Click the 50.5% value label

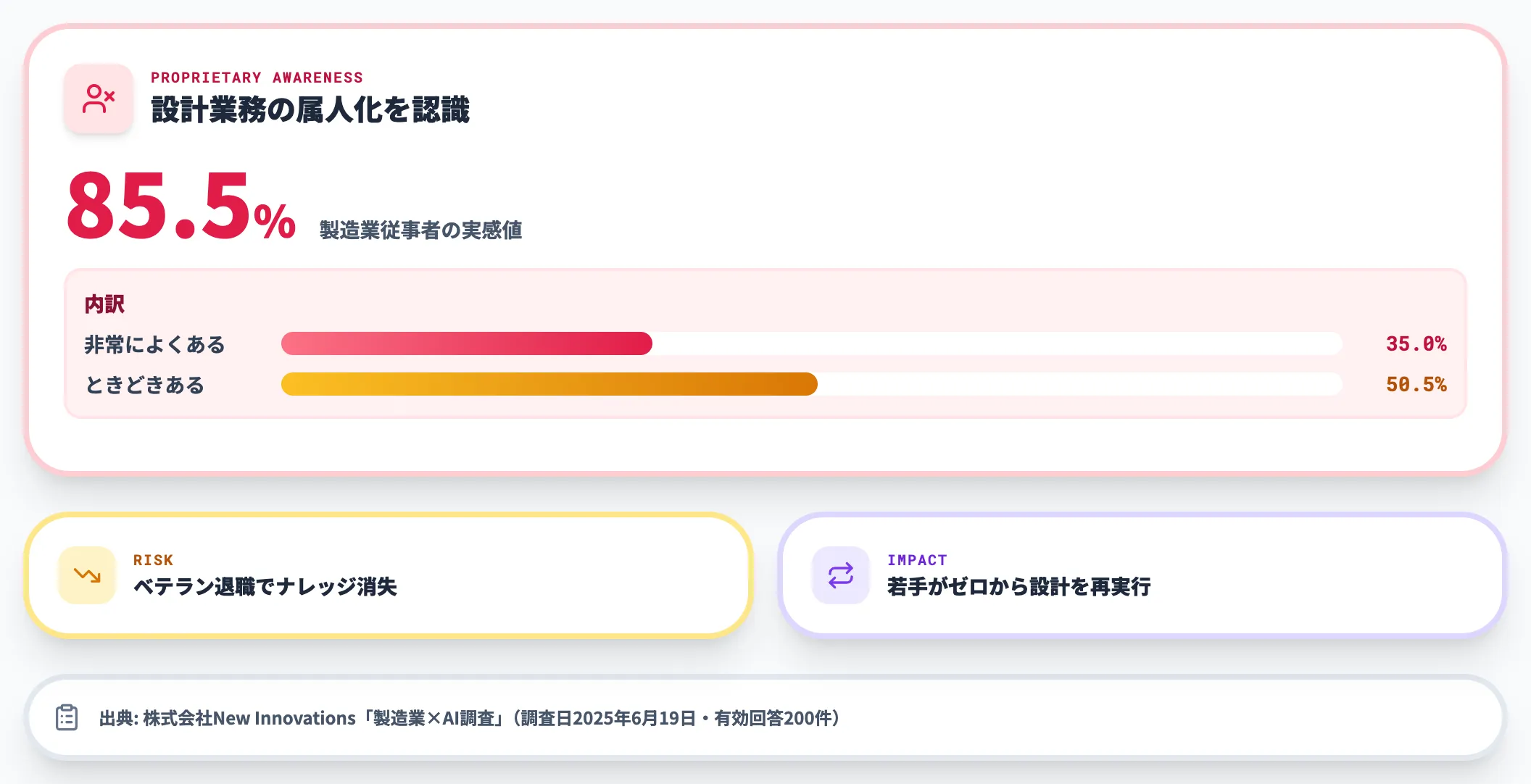tap(1416, 384)
